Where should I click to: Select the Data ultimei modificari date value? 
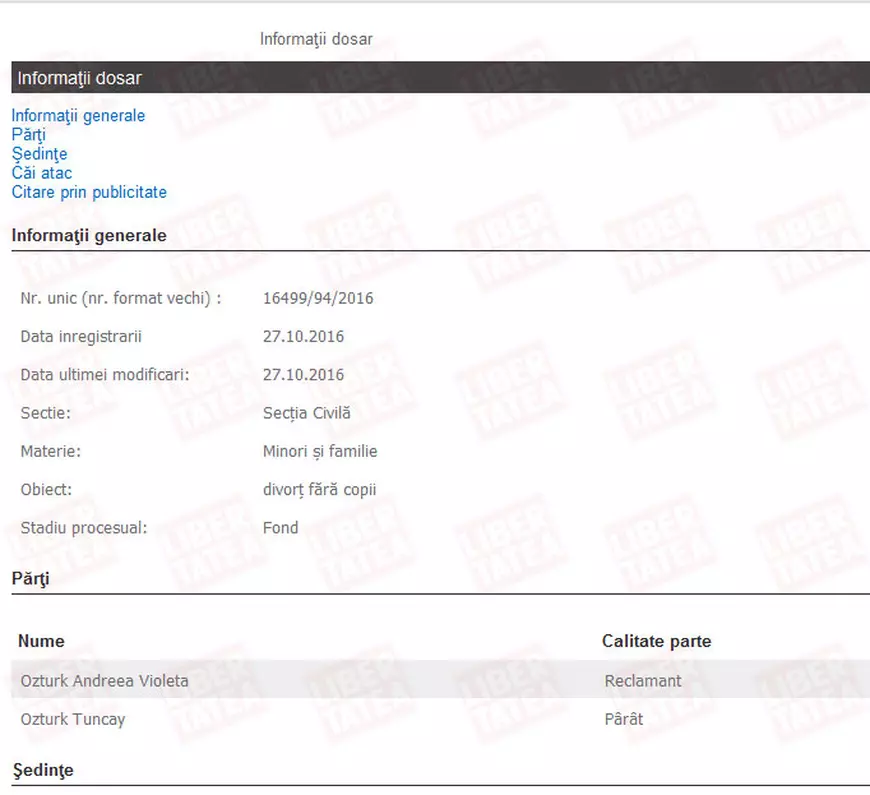coord(303,375)
